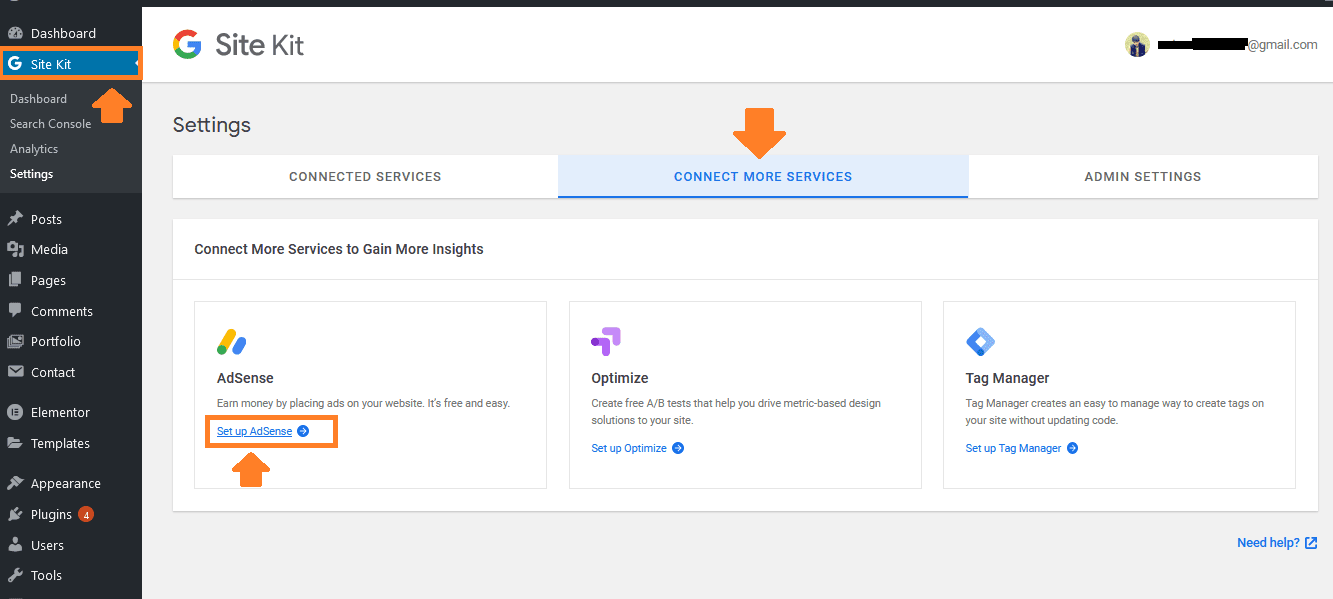Click the Appearance brush icon
The image size is (1333, 599).
(x=15, y=483)
